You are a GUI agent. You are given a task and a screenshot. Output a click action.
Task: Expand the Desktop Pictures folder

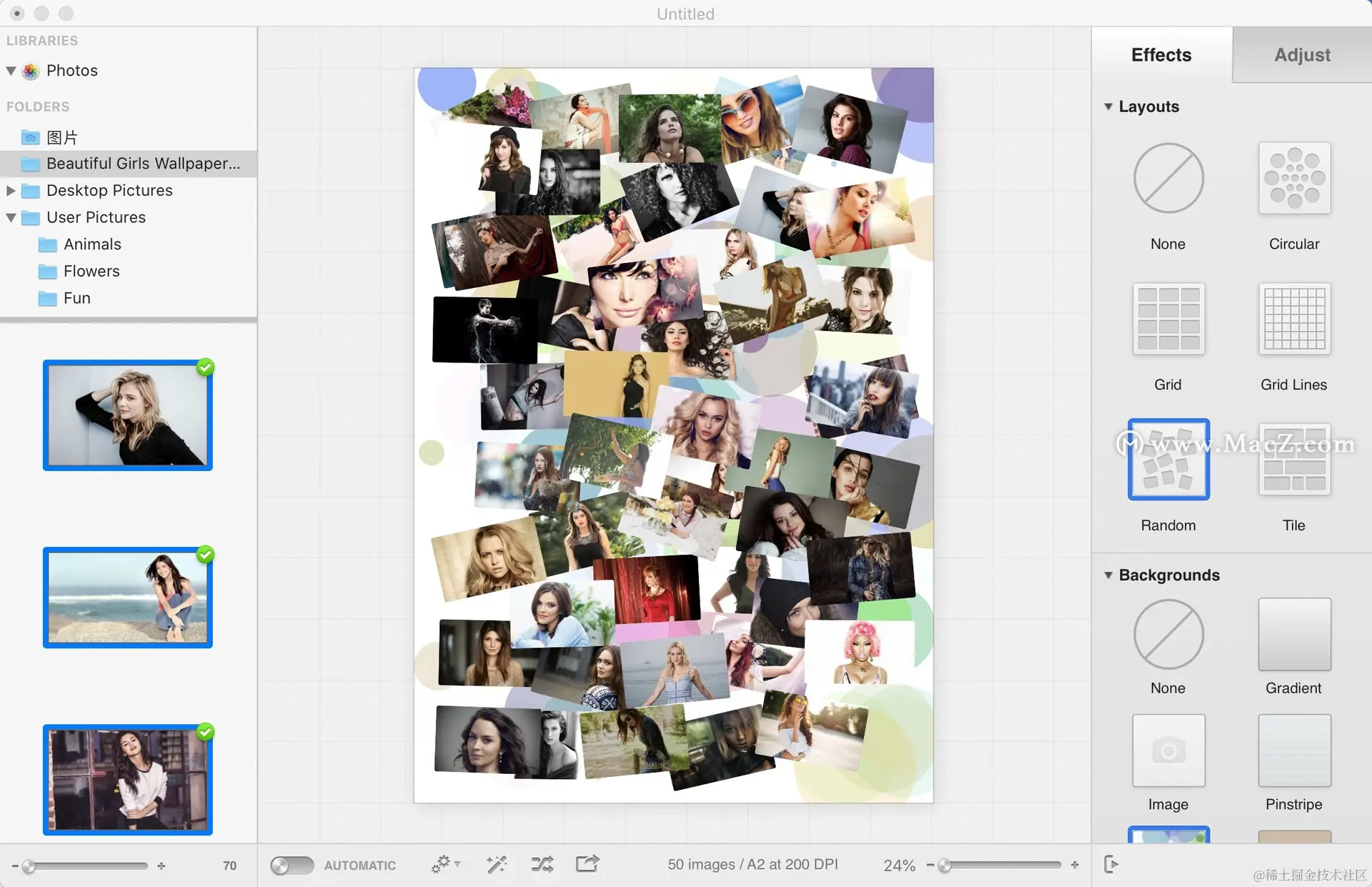tap(11, 190)
